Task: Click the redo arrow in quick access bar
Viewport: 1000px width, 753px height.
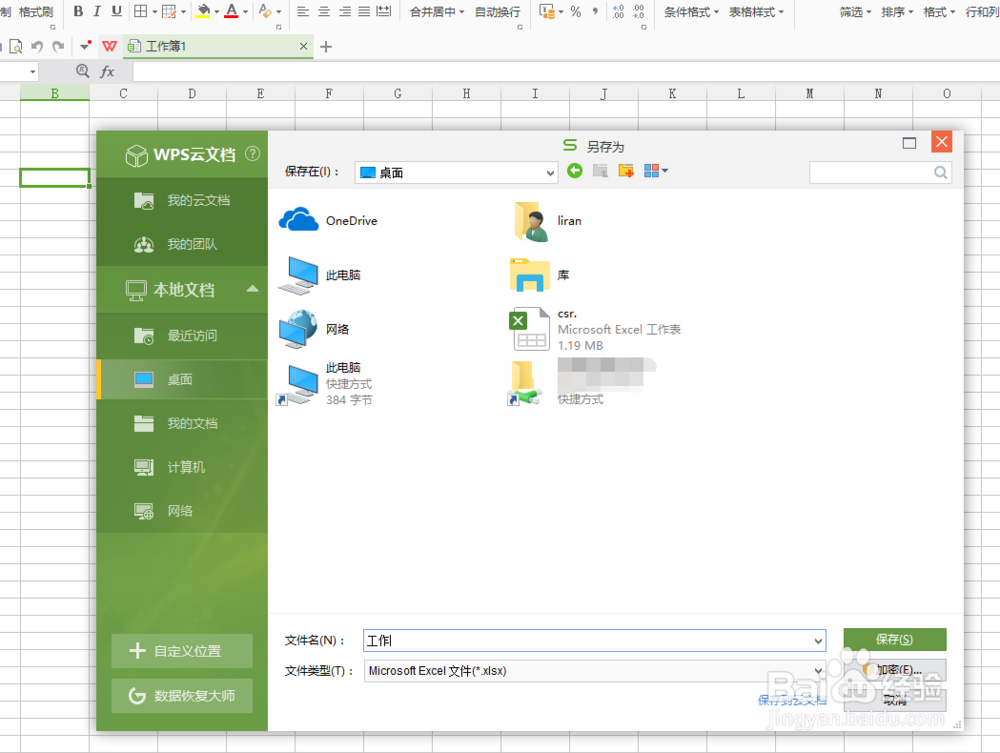Action: tap(58, 46)
